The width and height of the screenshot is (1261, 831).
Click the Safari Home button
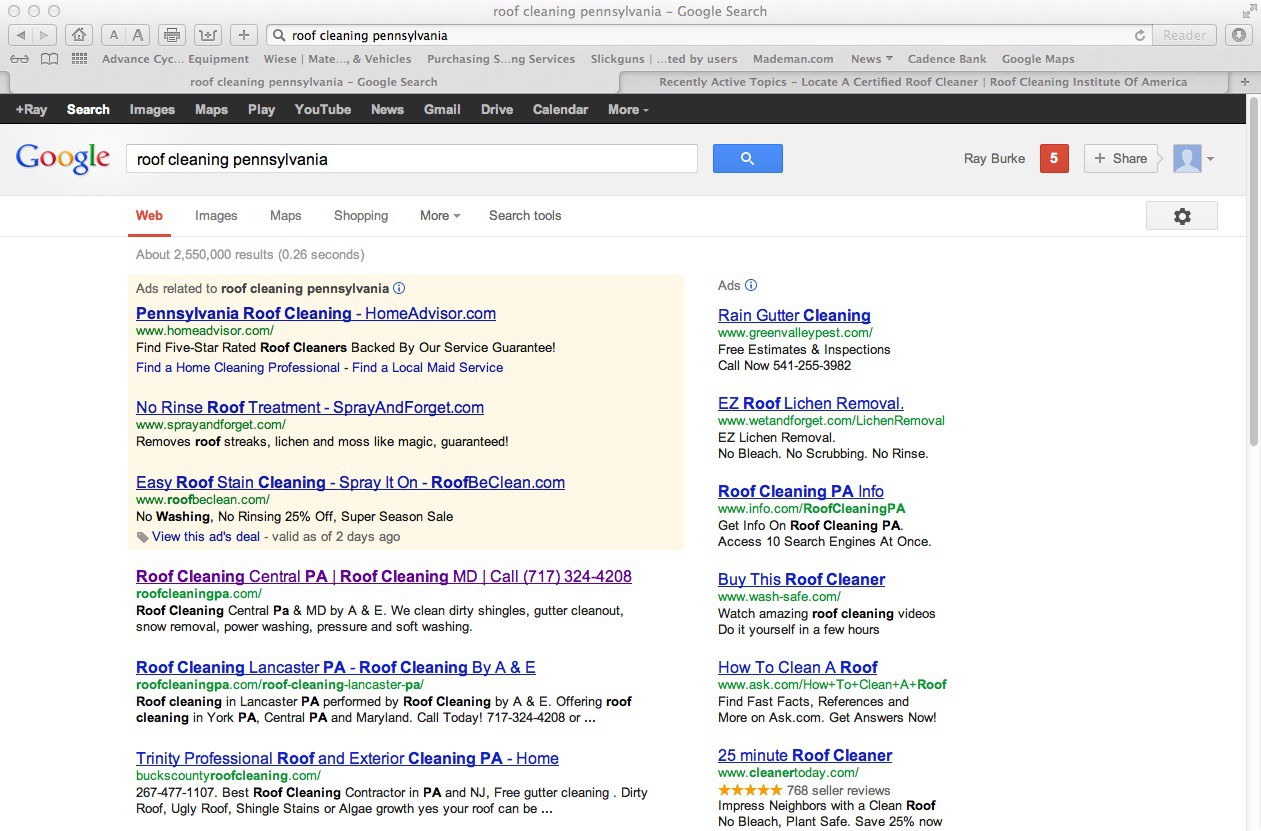(x=79, y=35)
